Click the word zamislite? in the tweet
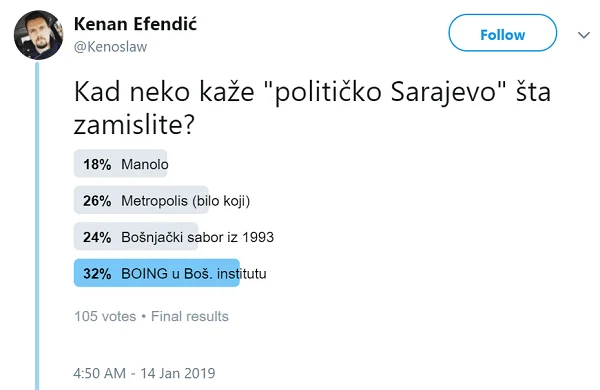 [134, 125]
